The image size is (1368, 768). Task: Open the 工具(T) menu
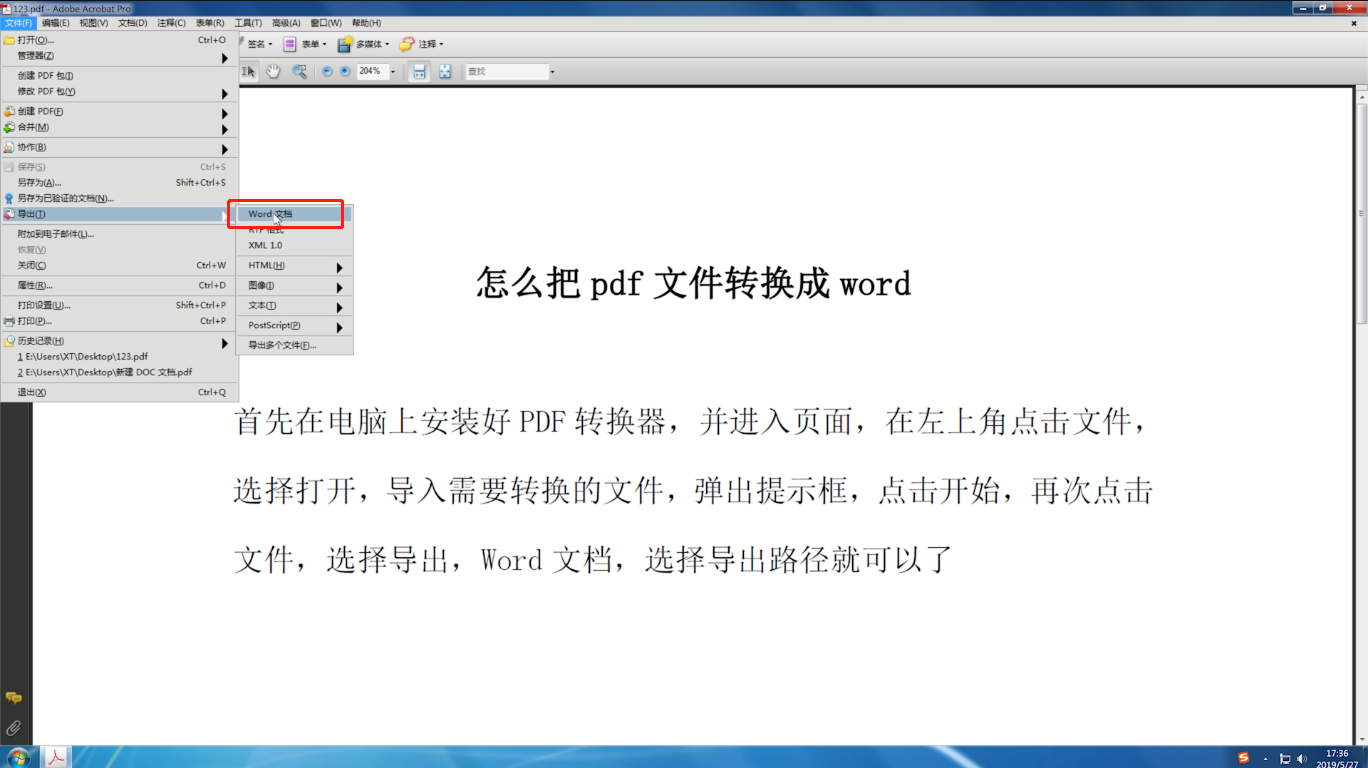[248, 23]
